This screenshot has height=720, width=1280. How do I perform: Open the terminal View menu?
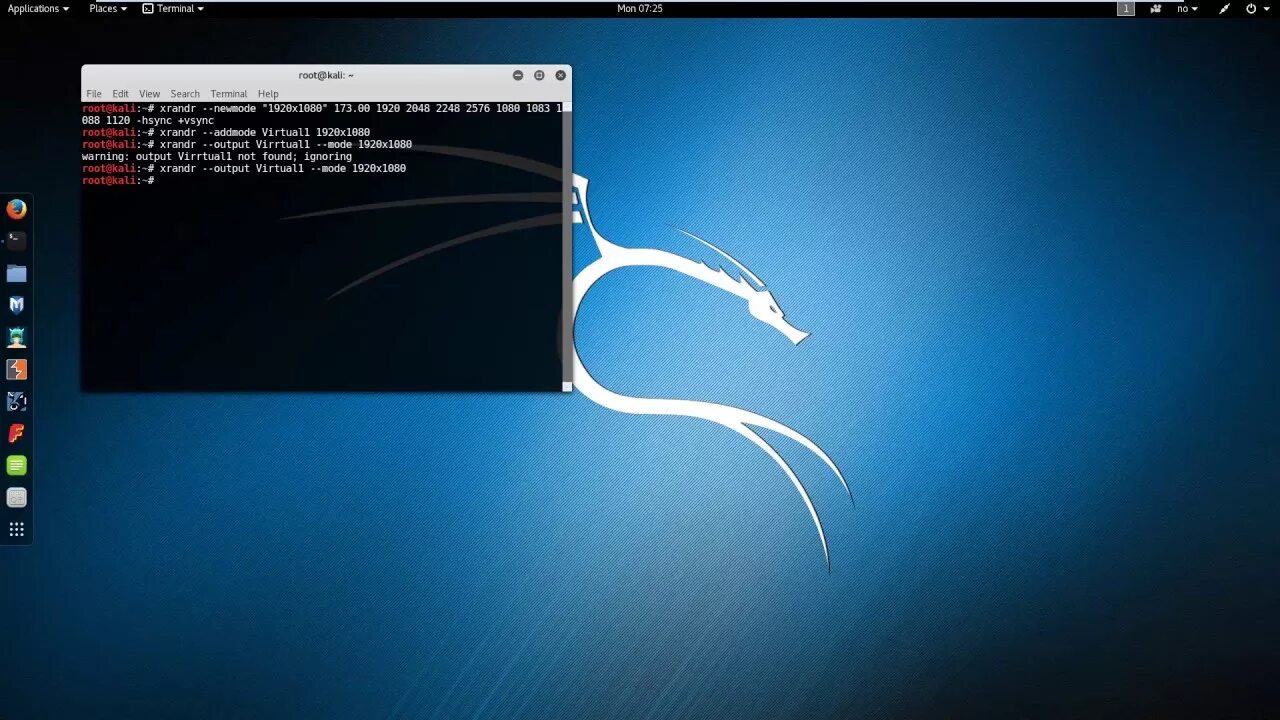pyautogui.click(x=149, y=94)
